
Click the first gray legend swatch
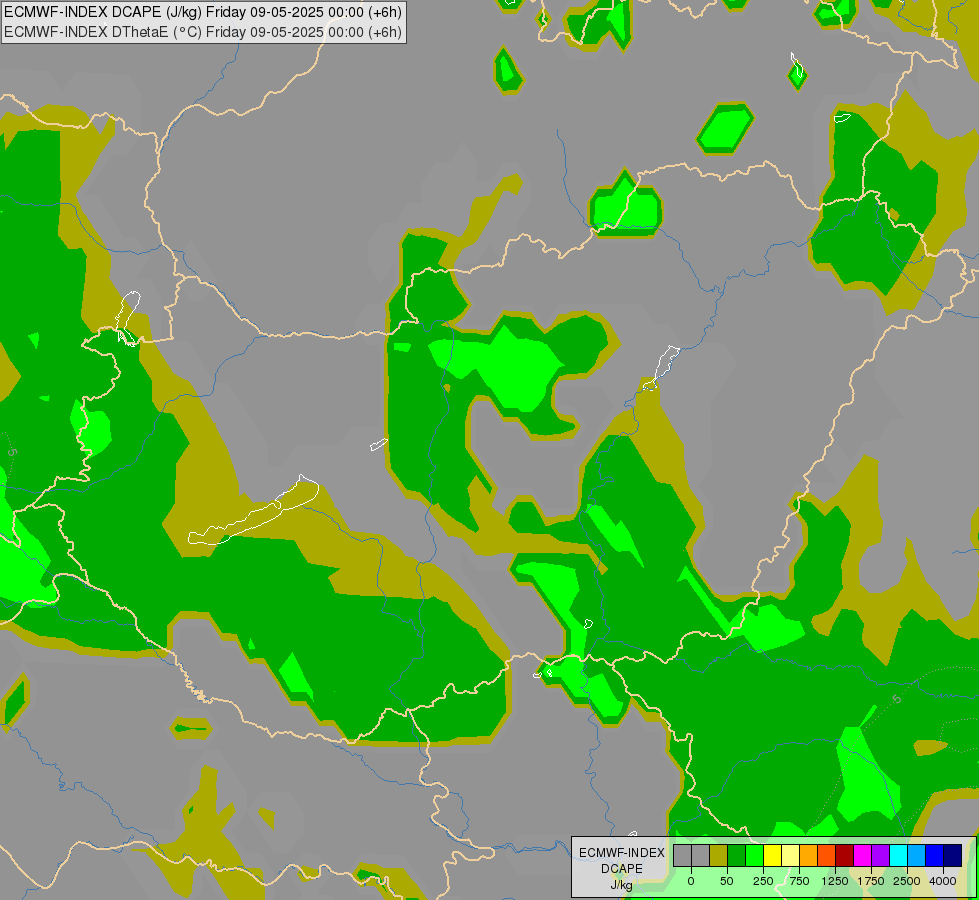pos(682,855)
